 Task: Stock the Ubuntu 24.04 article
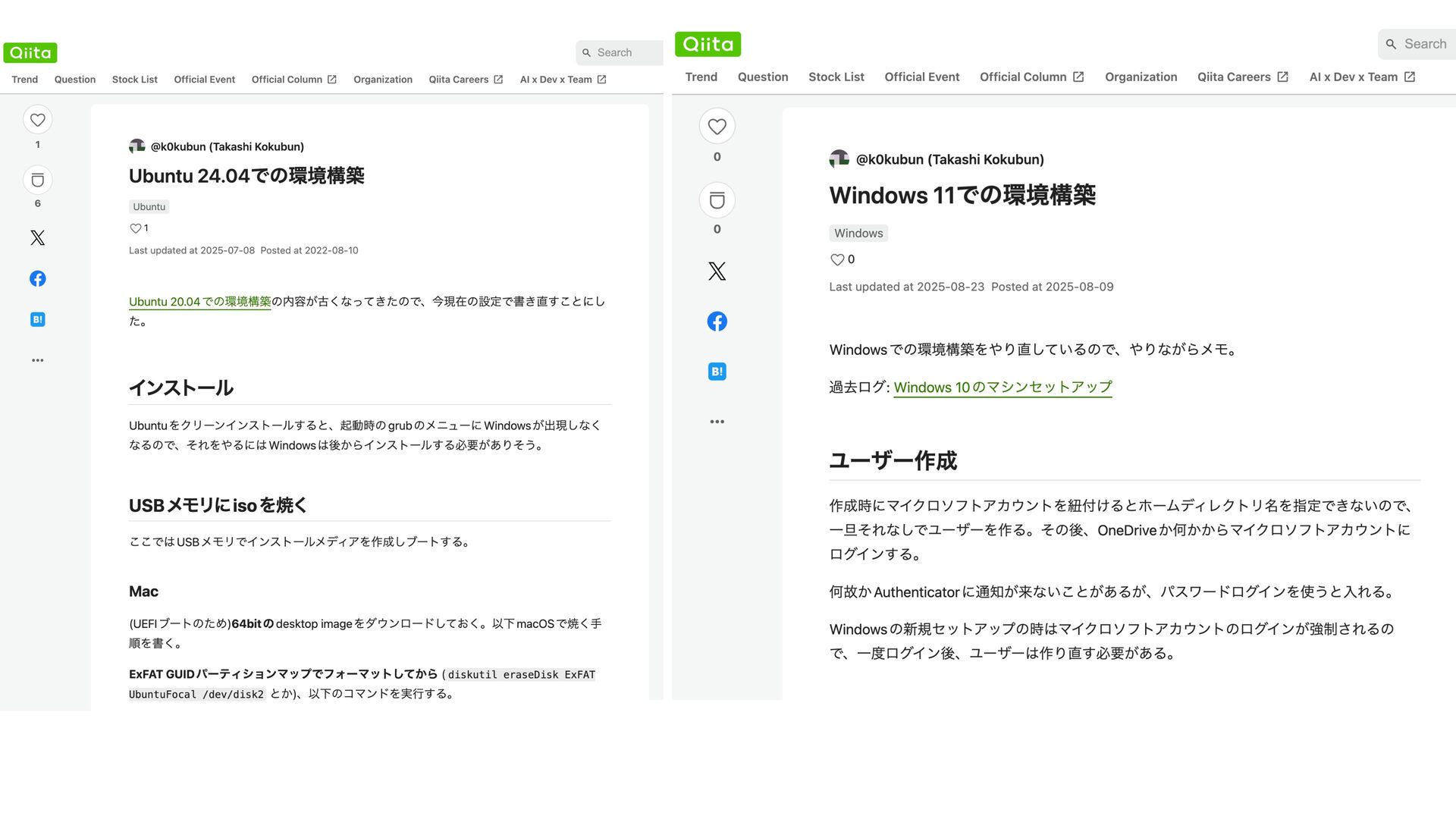click(37, 180)
